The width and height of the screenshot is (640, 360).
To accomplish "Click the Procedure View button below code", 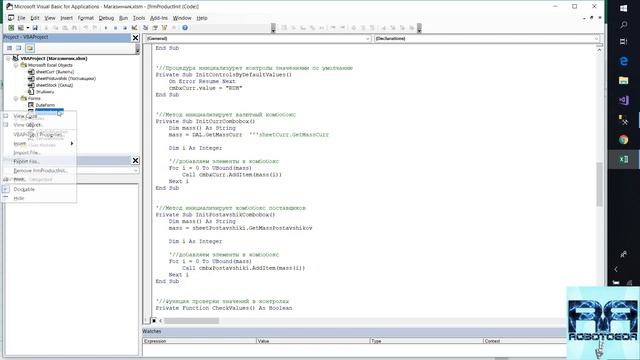I will click(147, 321).
